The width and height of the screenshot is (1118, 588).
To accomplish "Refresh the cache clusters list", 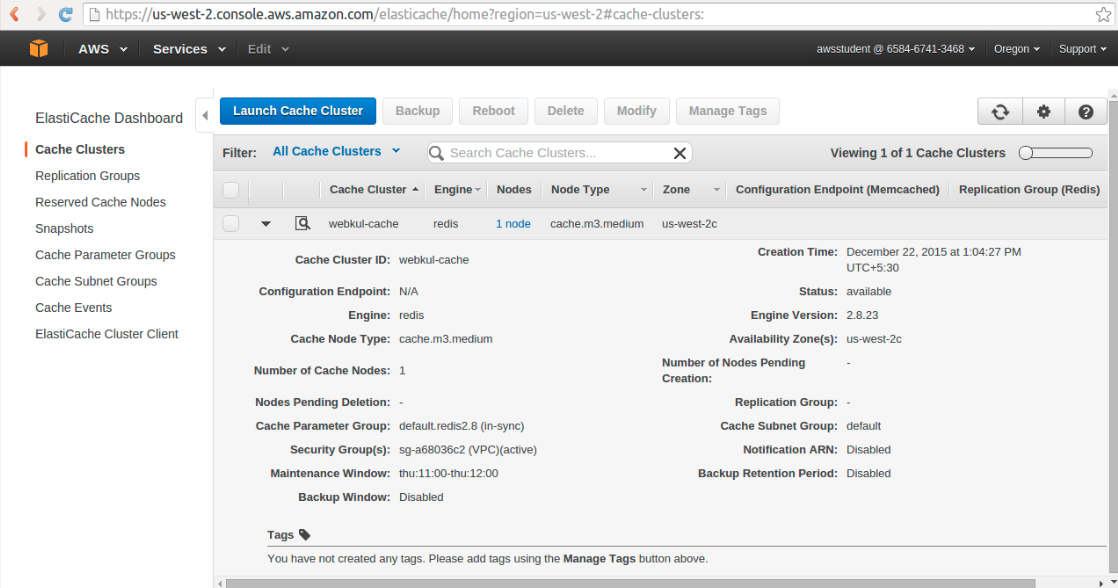I will pos(1000,111).
